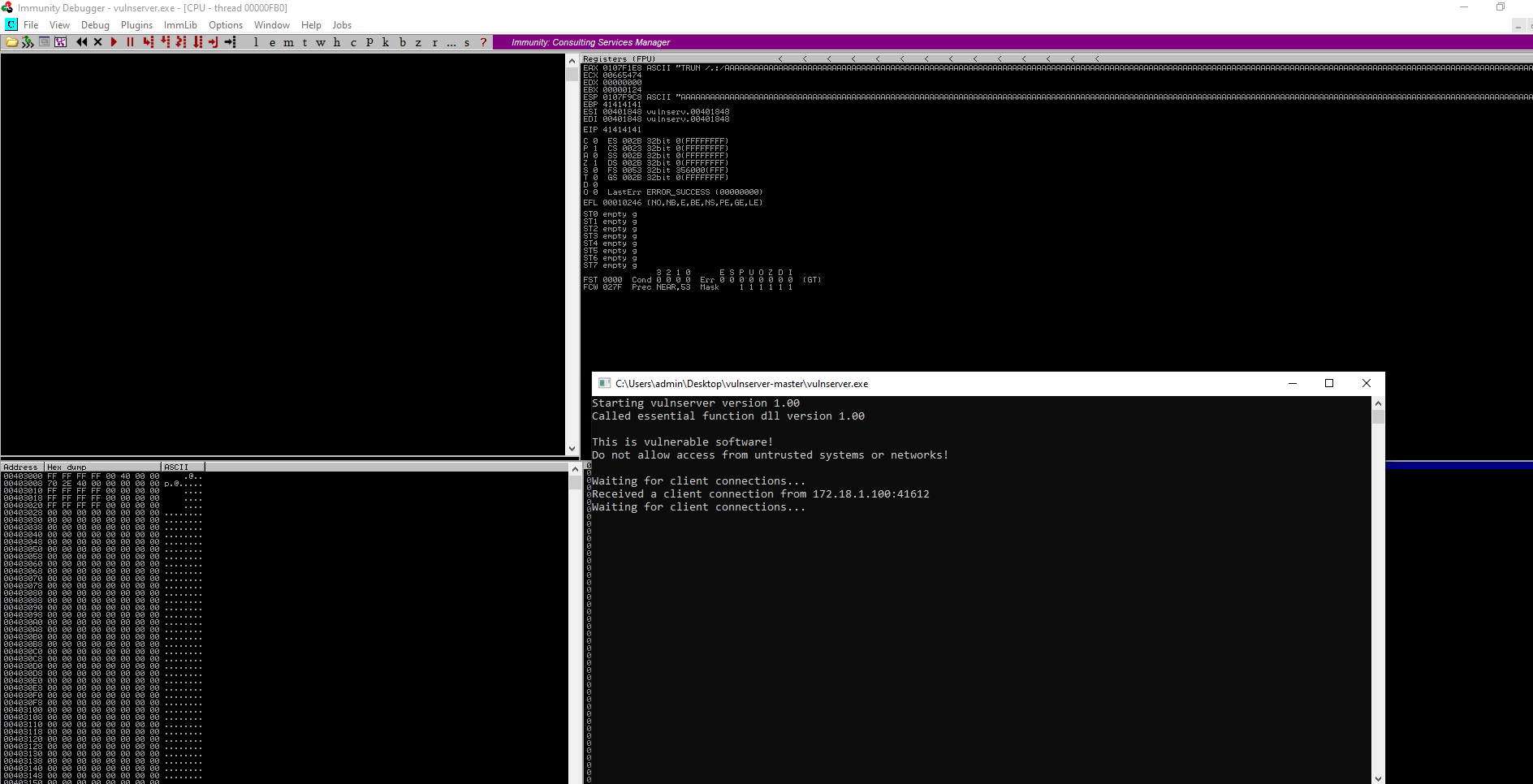Open the Plugins menu

click(x=136, y=25)
